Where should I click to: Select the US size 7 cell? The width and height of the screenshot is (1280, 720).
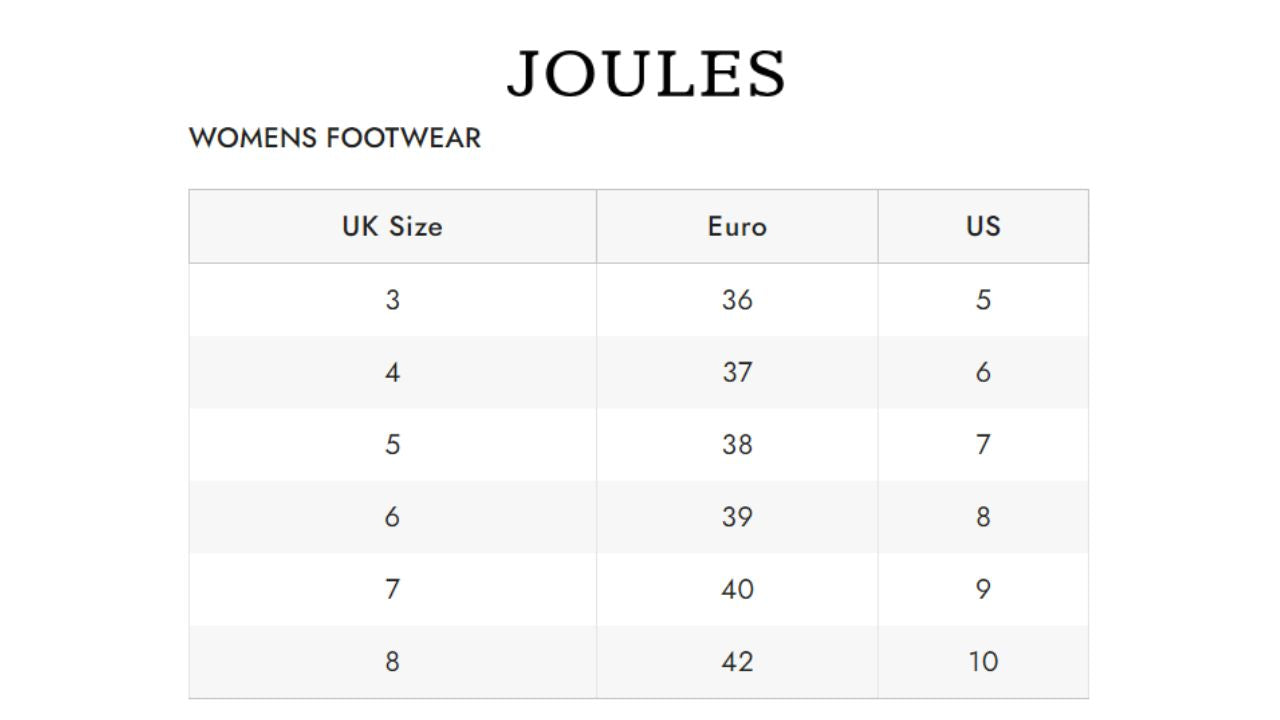point(983,444)
